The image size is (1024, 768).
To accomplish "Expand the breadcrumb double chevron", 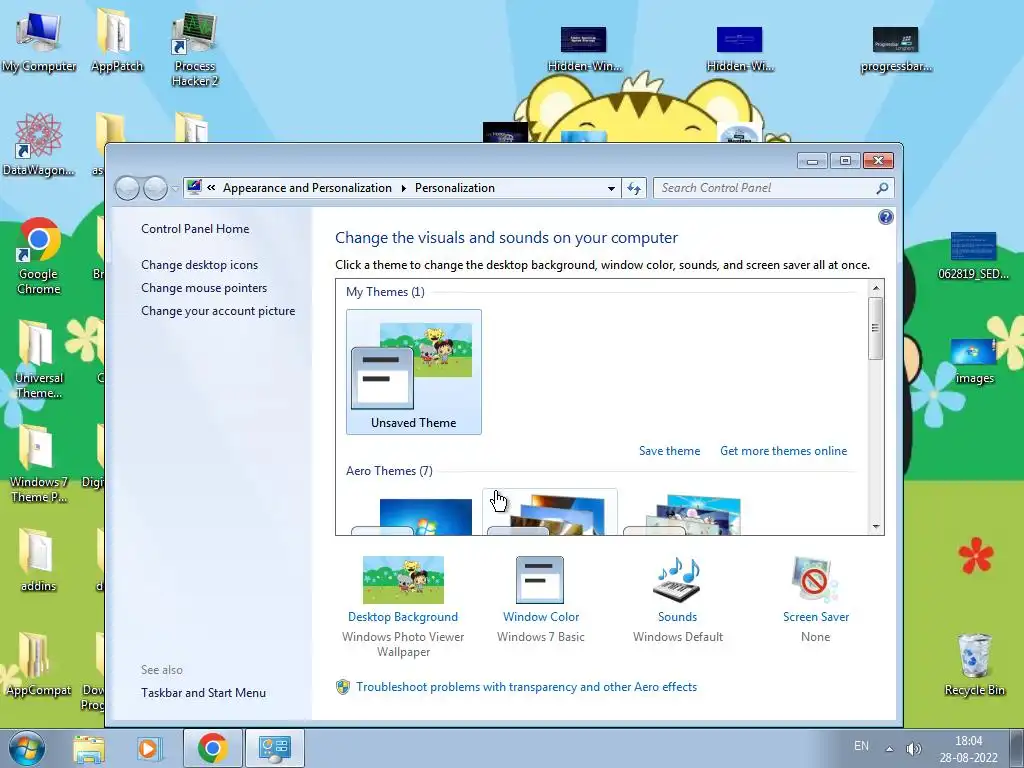I will click(x=211, y=188).
